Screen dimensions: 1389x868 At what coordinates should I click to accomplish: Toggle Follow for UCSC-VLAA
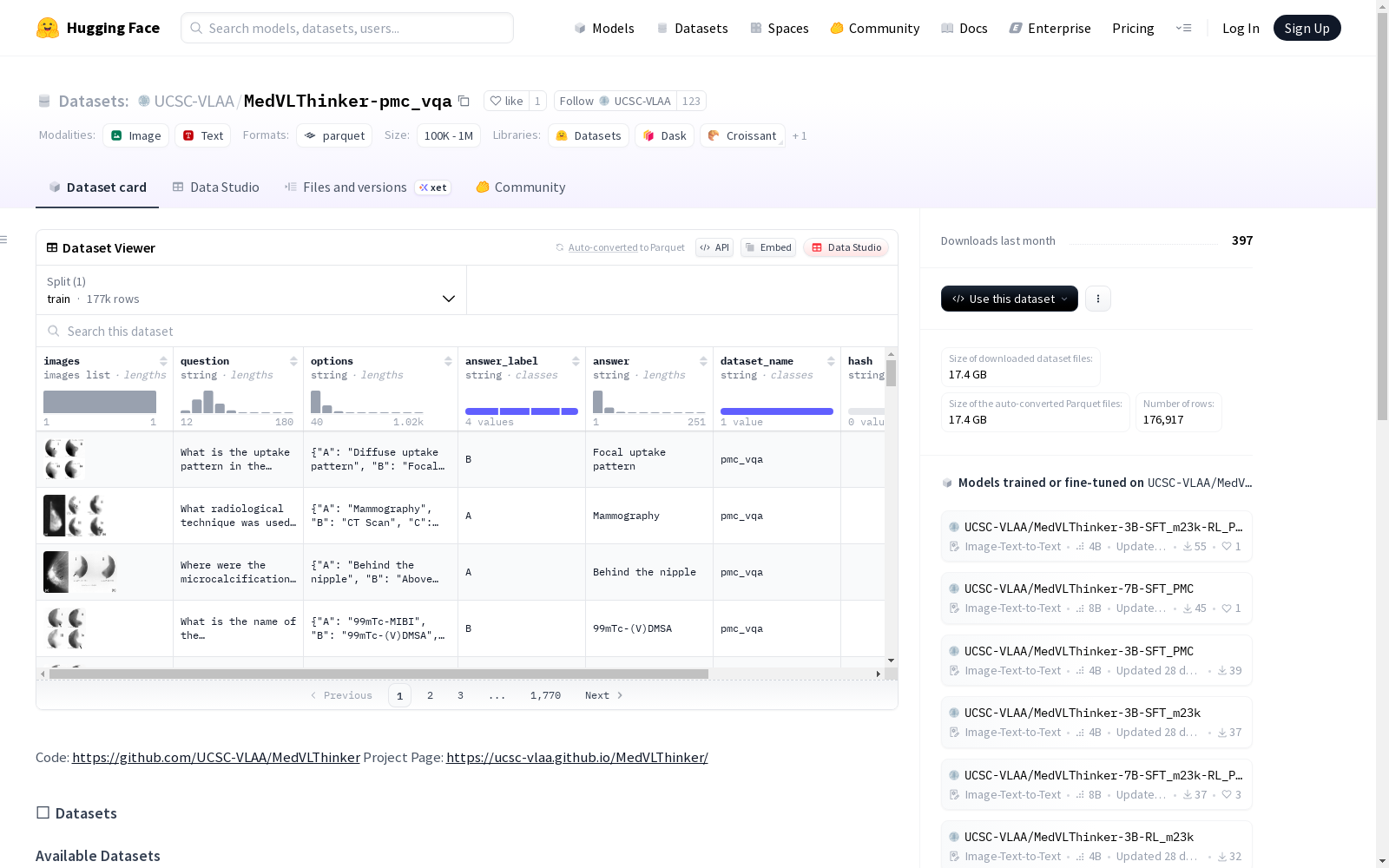615,102
